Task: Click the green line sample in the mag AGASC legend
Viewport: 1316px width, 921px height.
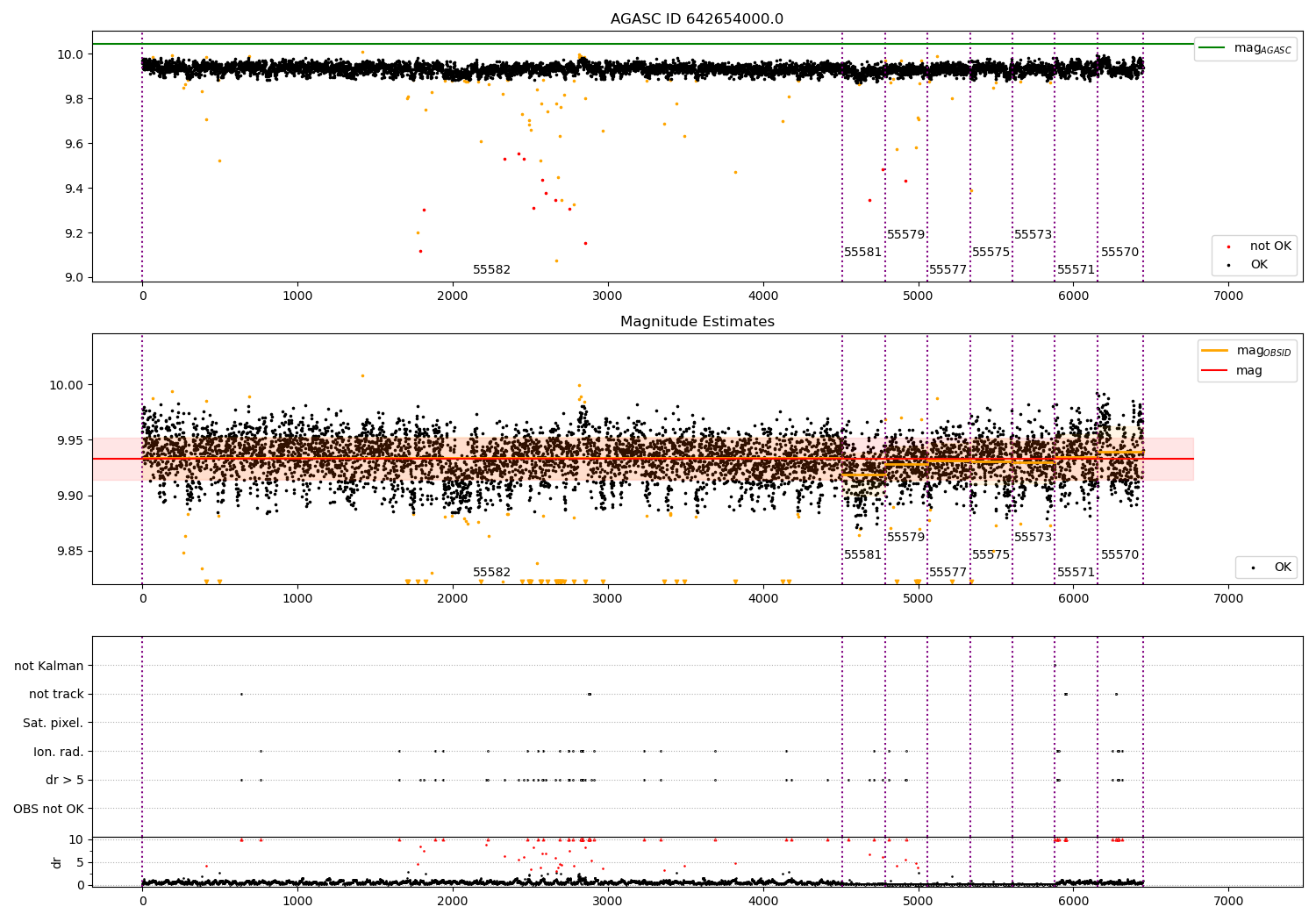Action: tap(1212, 48)
